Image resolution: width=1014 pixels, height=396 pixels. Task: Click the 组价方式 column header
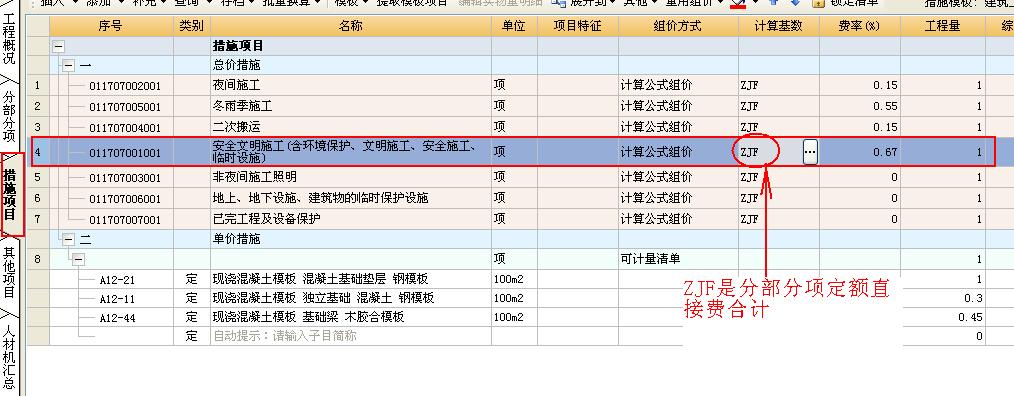click(x=678, y=27)
